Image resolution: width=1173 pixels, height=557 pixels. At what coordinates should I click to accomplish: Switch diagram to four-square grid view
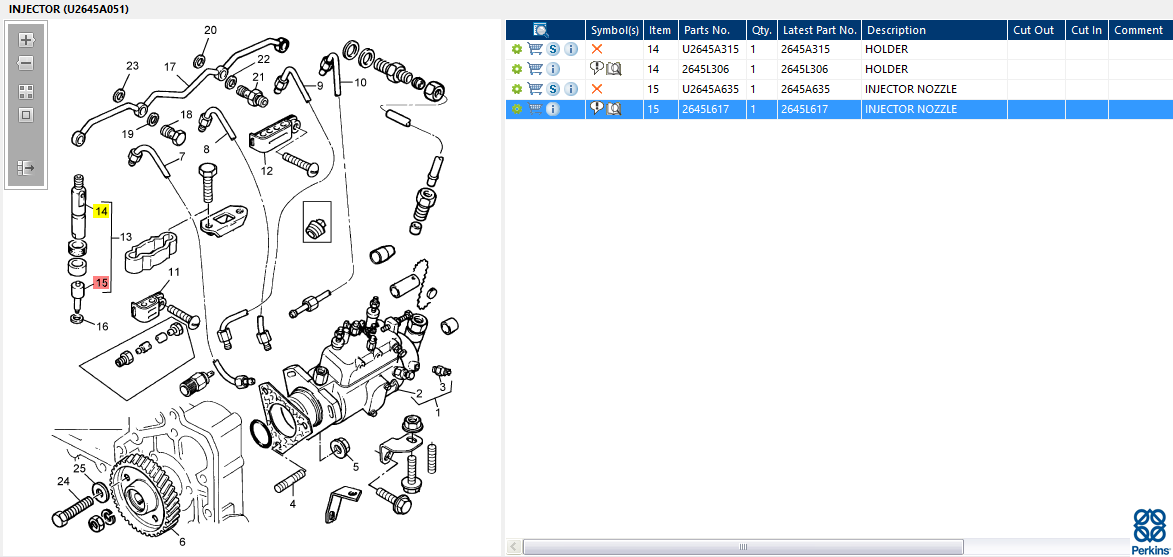click(26, 92)
